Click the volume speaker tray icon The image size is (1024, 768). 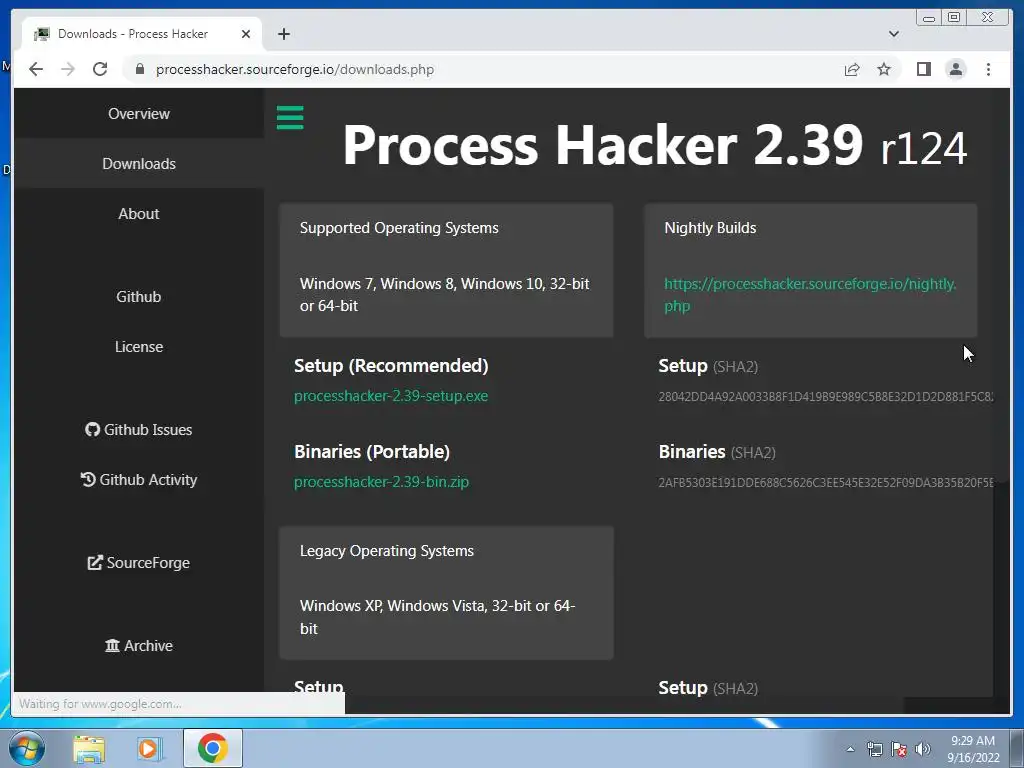[923, 749]
